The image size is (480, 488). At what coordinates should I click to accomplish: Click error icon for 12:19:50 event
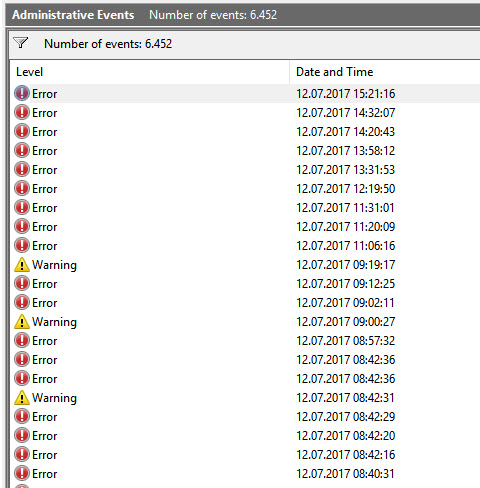point(22,188)
